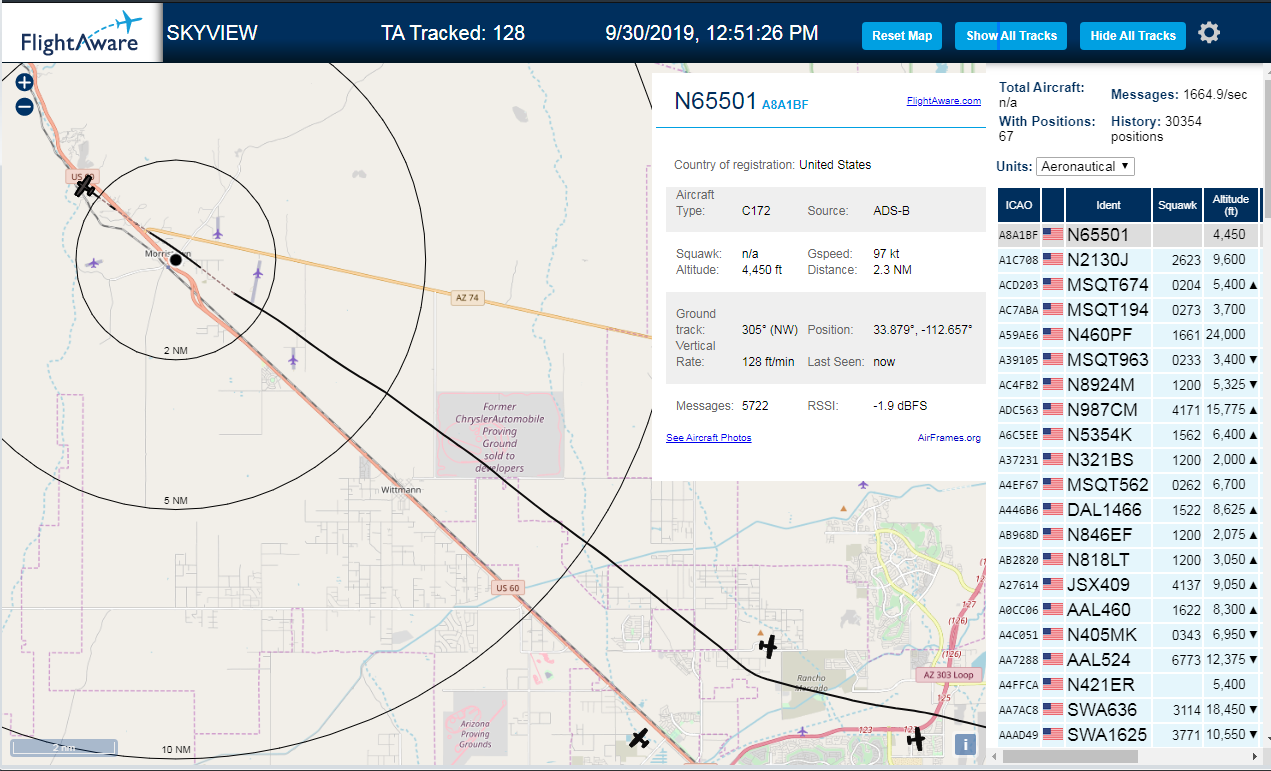Viewport: 1271px width, 771px height.
Task: Open See Aircraft Photos link
Action: click(708, 438)
